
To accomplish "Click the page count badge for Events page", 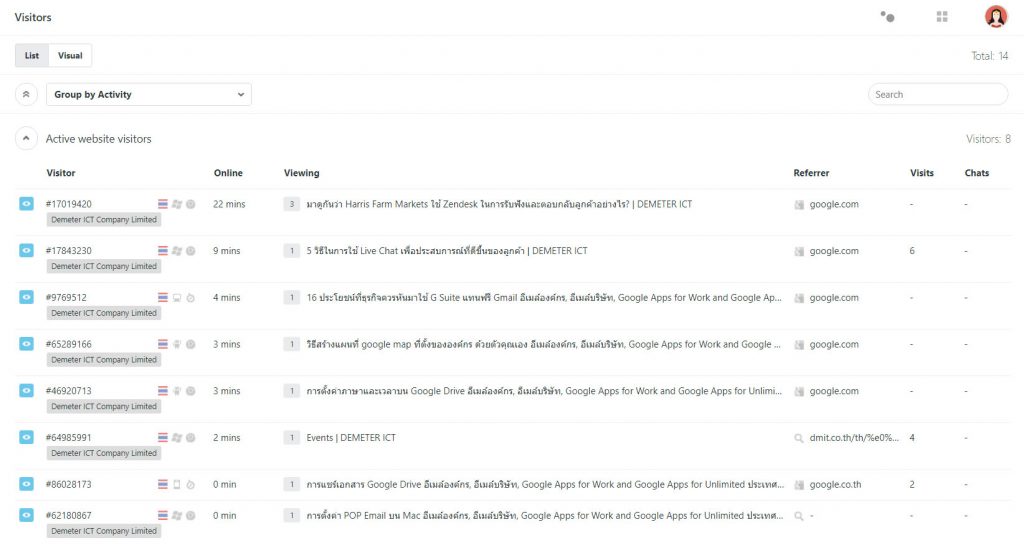I will (x=292, y=438).
